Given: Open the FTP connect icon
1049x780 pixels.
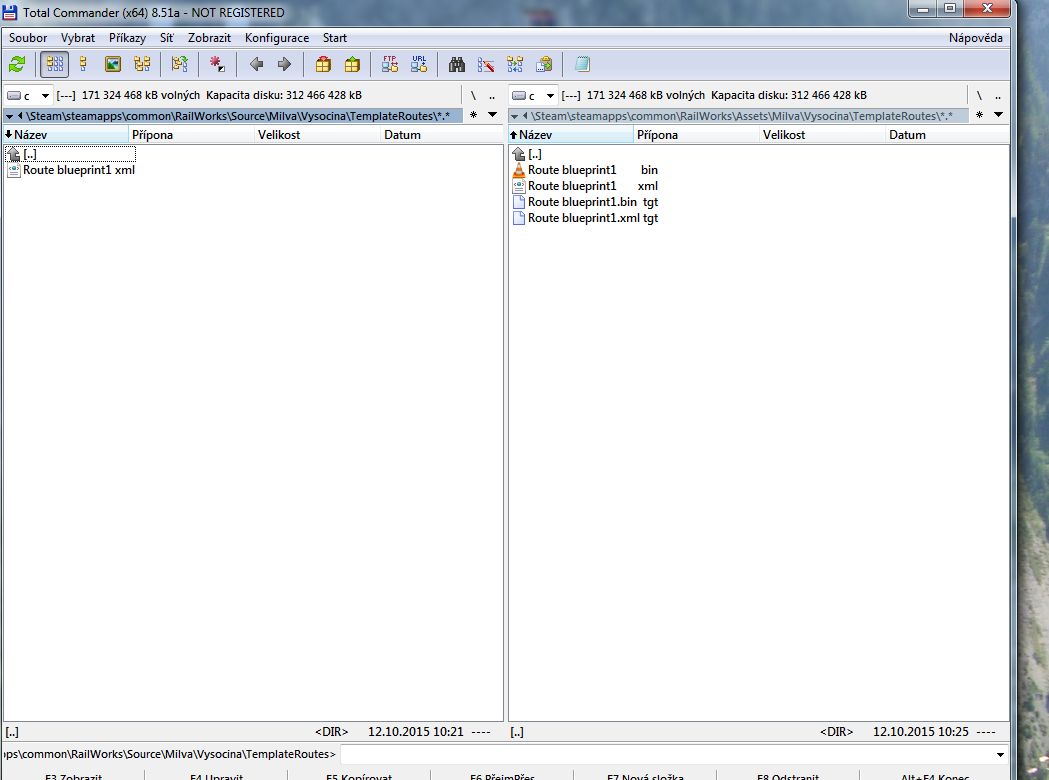Looking at the screenshot, I should tap(390, 64).
